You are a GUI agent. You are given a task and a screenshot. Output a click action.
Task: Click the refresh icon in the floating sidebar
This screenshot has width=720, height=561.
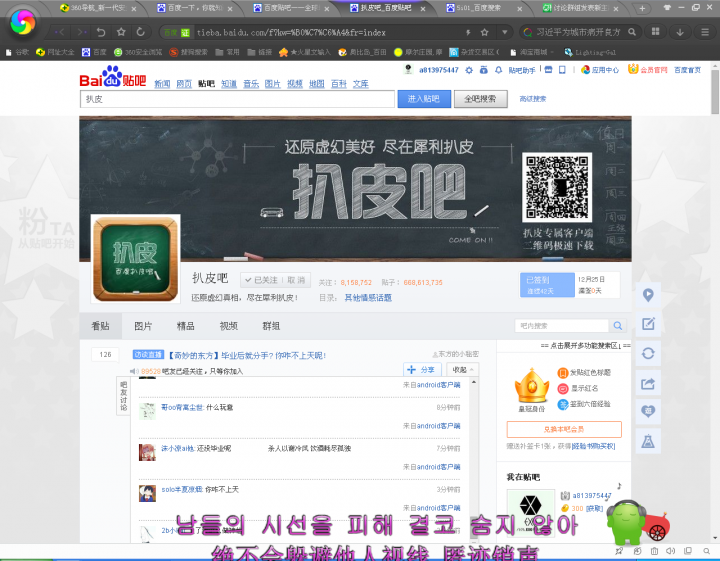pos(648,353)
